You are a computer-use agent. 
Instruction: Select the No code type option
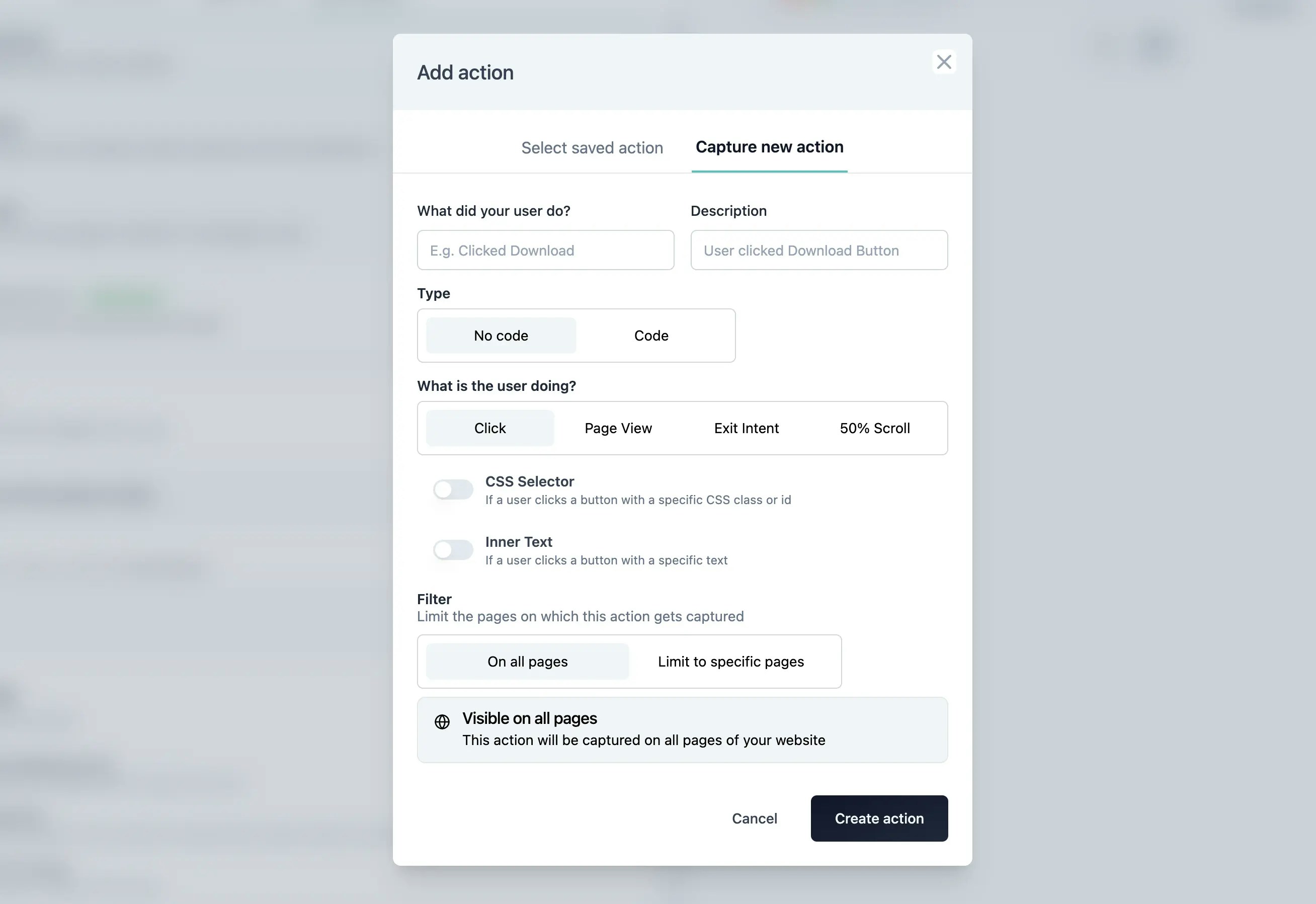(x=501, y=336)
